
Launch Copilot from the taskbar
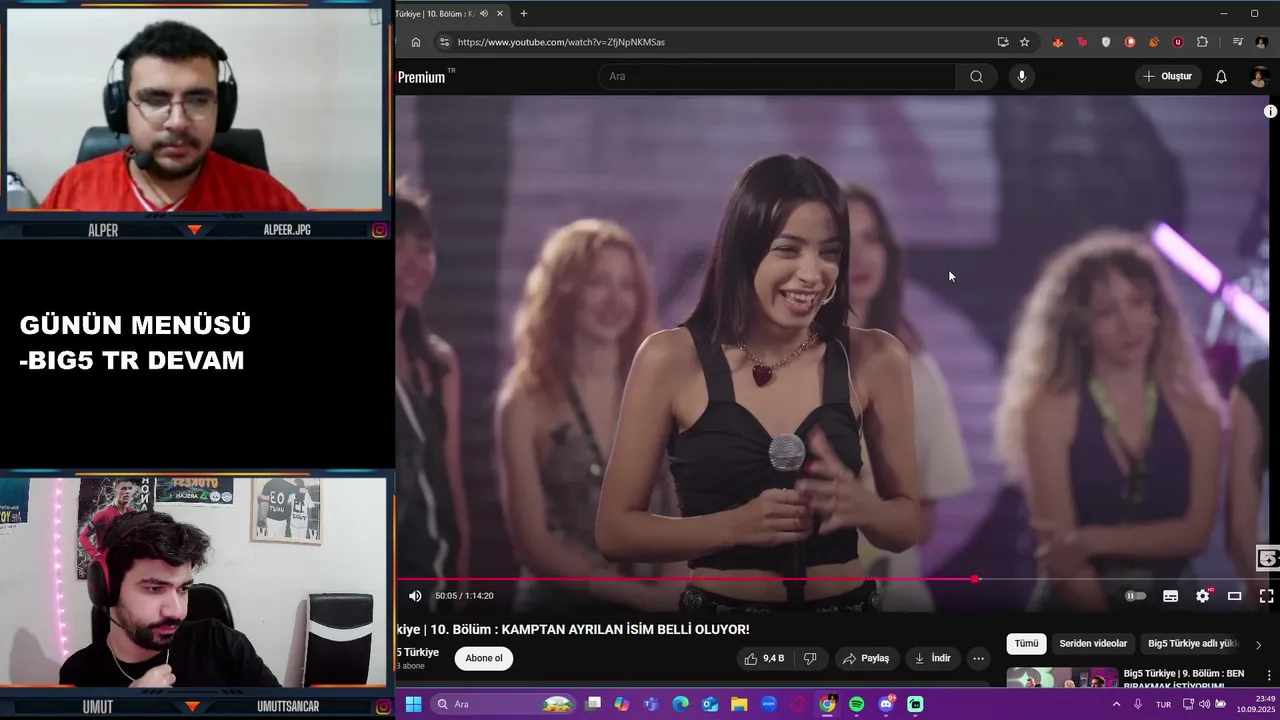tap(622, 704)
